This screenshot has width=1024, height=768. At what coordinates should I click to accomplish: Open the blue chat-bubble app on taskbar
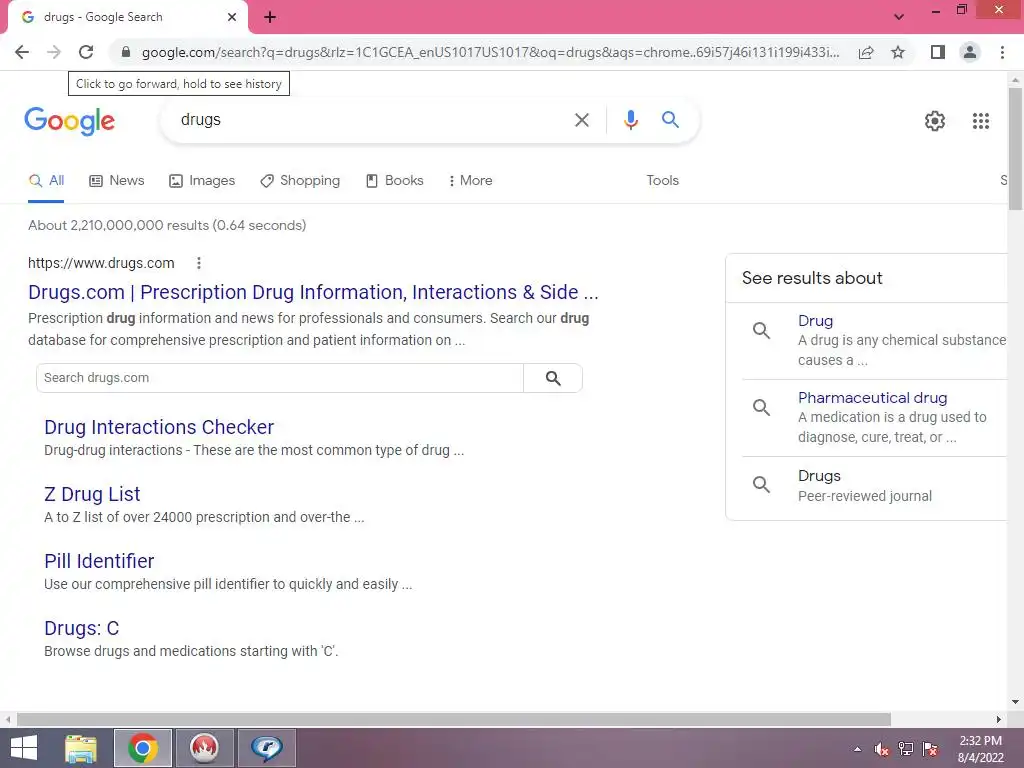(266, 748)
